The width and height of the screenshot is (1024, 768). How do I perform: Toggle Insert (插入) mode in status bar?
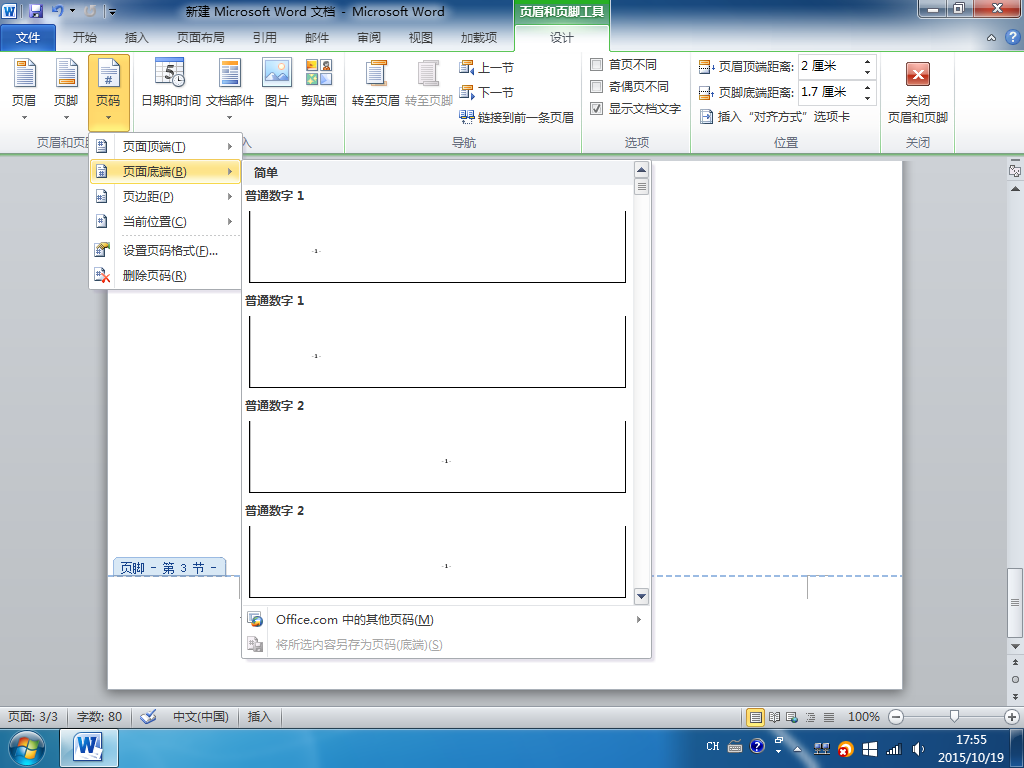click(x=259, y=716)
